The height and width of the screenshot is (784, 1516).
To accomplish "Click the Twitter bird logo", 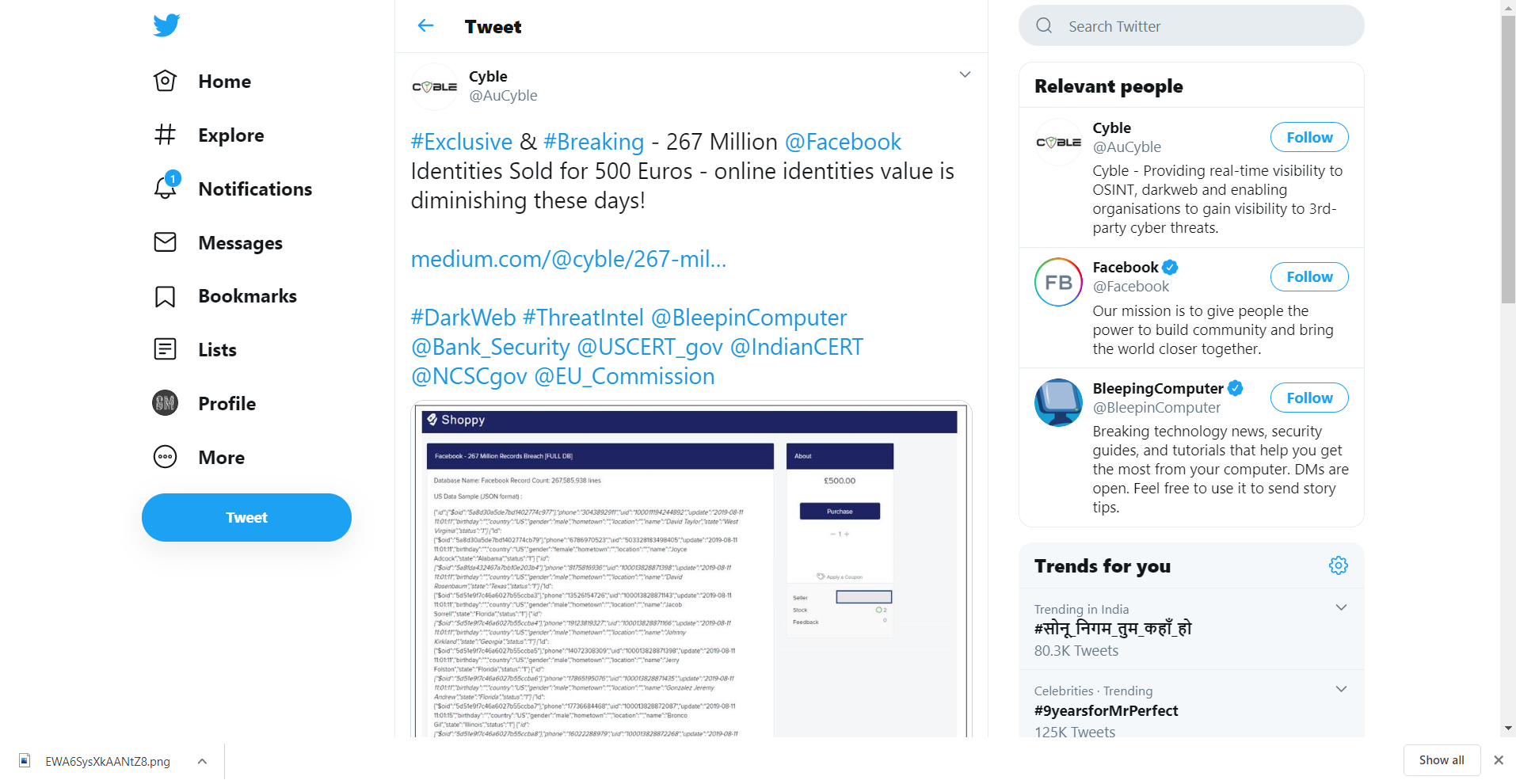I will pos(166,25).
